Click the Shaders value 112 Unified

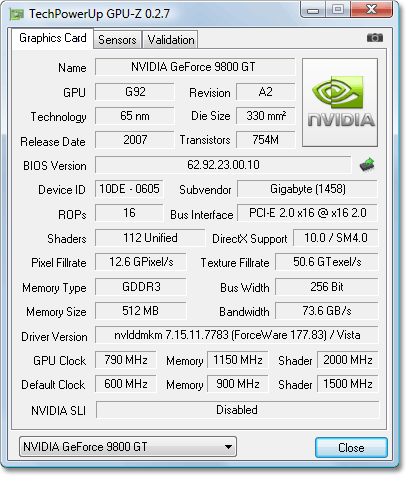(150, 238)
